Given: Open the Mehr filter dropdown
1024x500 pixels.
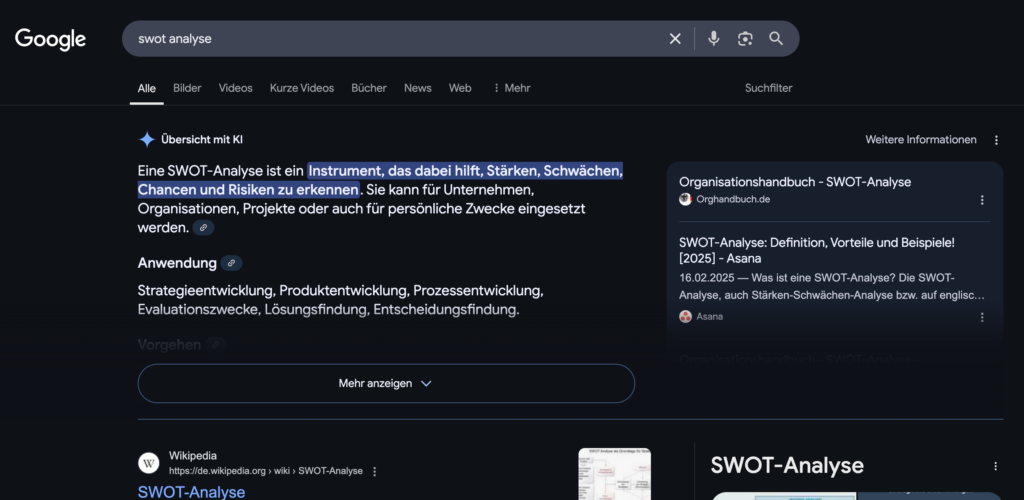Looking at the screenshot, I should point(511,88).
